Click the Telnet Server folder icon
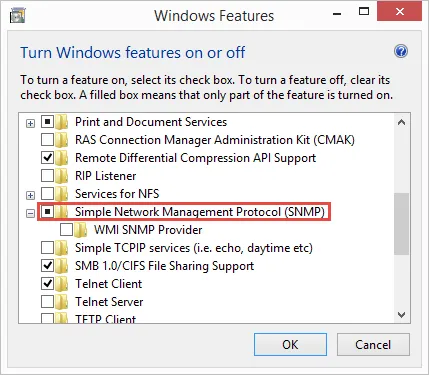This screenshot has height=375, width=429. coord(62,302)
